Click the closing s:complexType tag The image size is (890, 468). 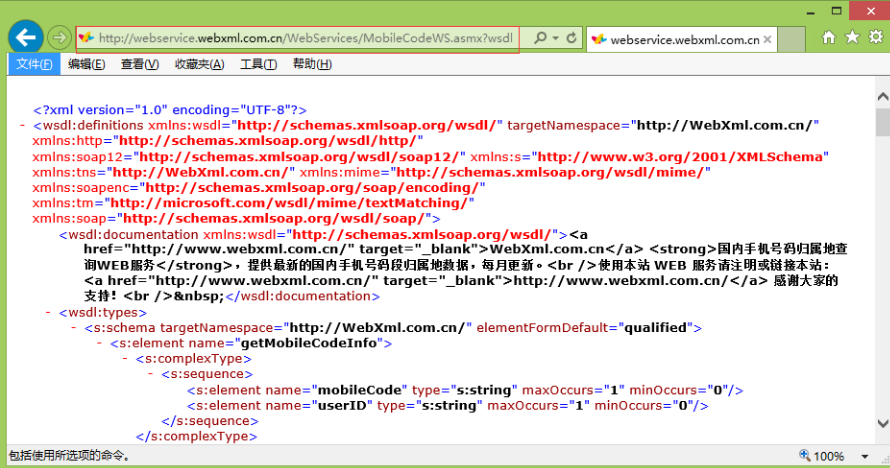[x=196, y=436]
